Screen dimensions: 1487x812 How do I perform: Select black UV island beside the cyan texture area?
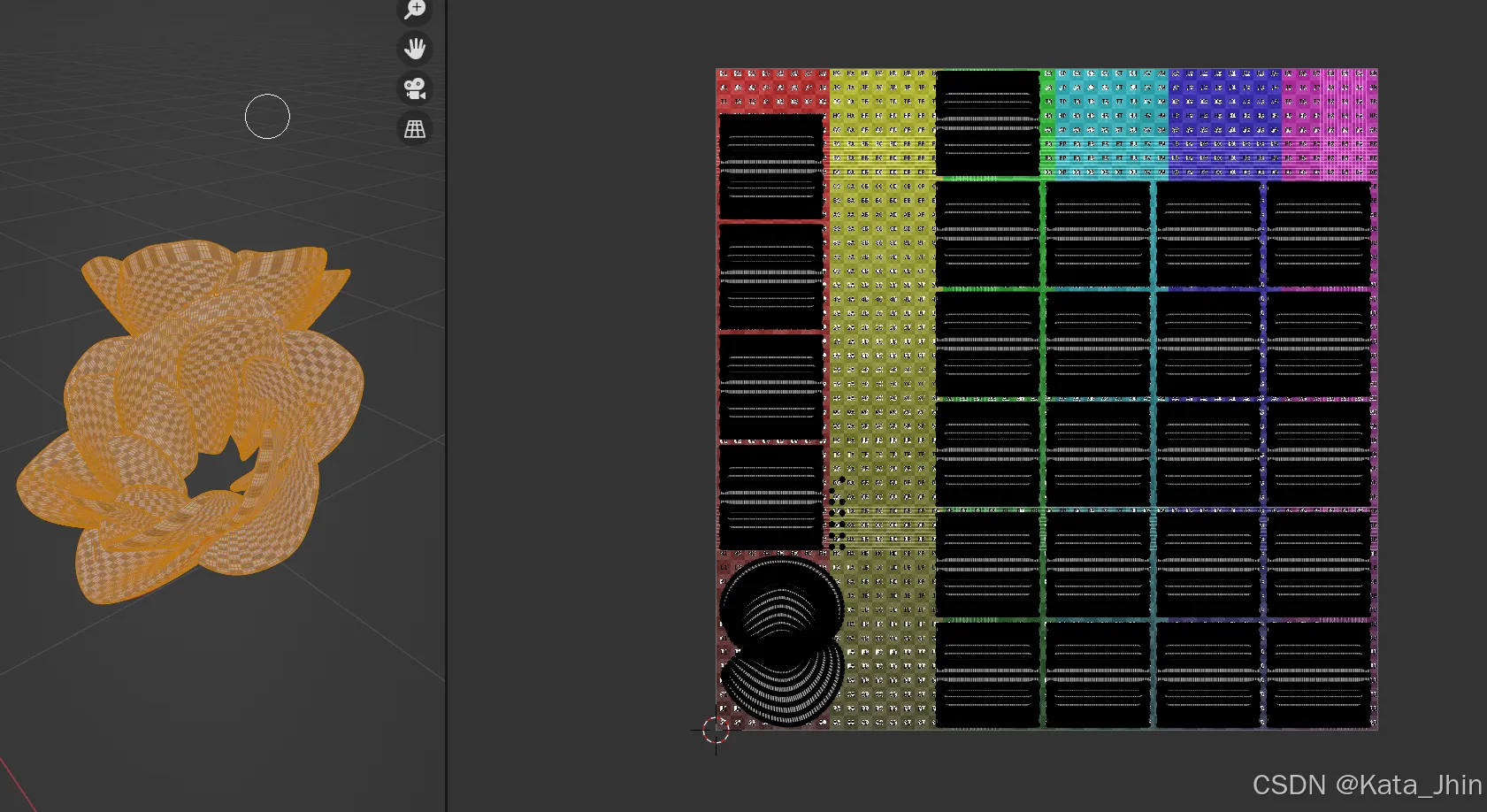coord(987,124)
